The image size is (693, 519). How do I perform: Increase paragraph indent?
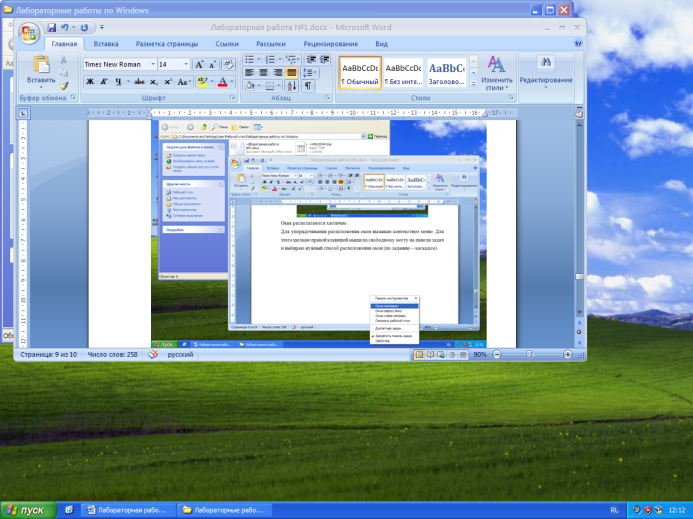click(x=325, y=59)
